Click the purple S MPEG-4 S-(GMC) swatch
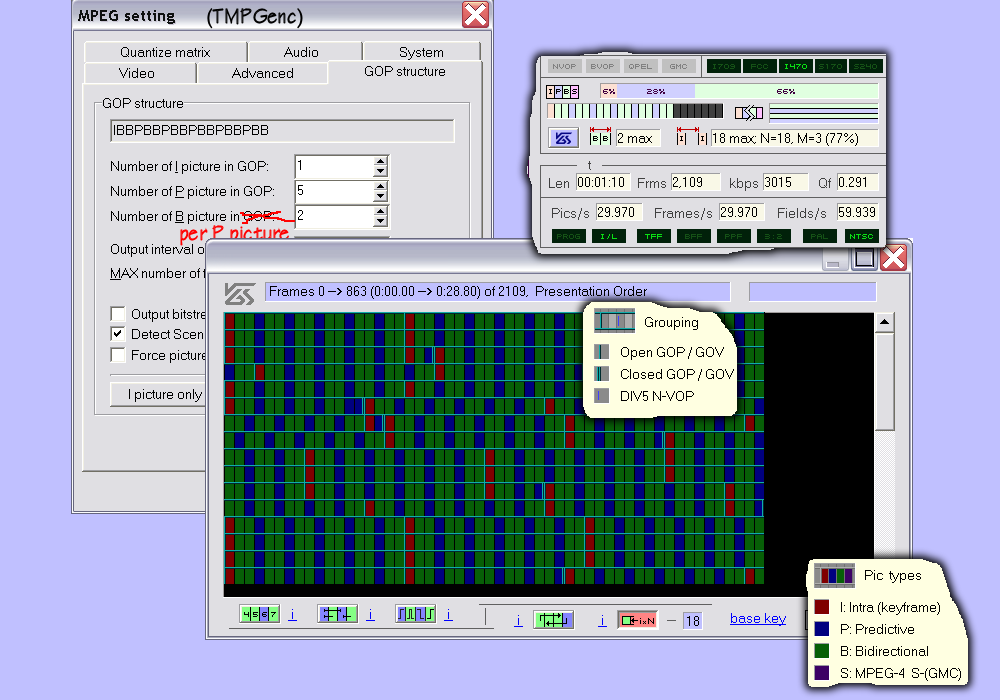The image size is (1000, 700). [x=822, y=673]
